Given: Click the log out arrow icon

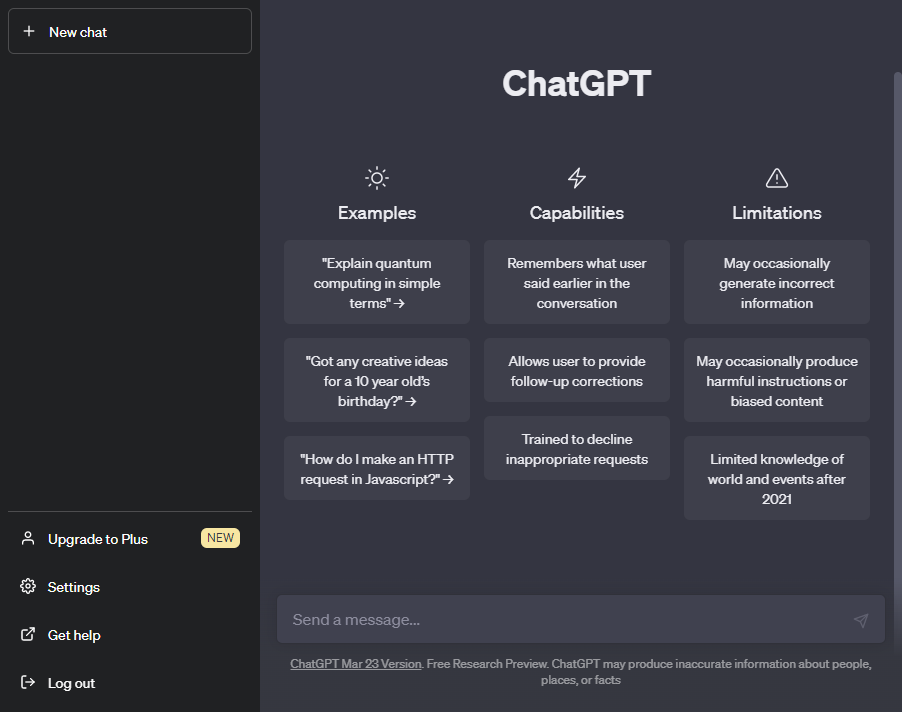Looking at the screenshot, I should coord(28,683).
